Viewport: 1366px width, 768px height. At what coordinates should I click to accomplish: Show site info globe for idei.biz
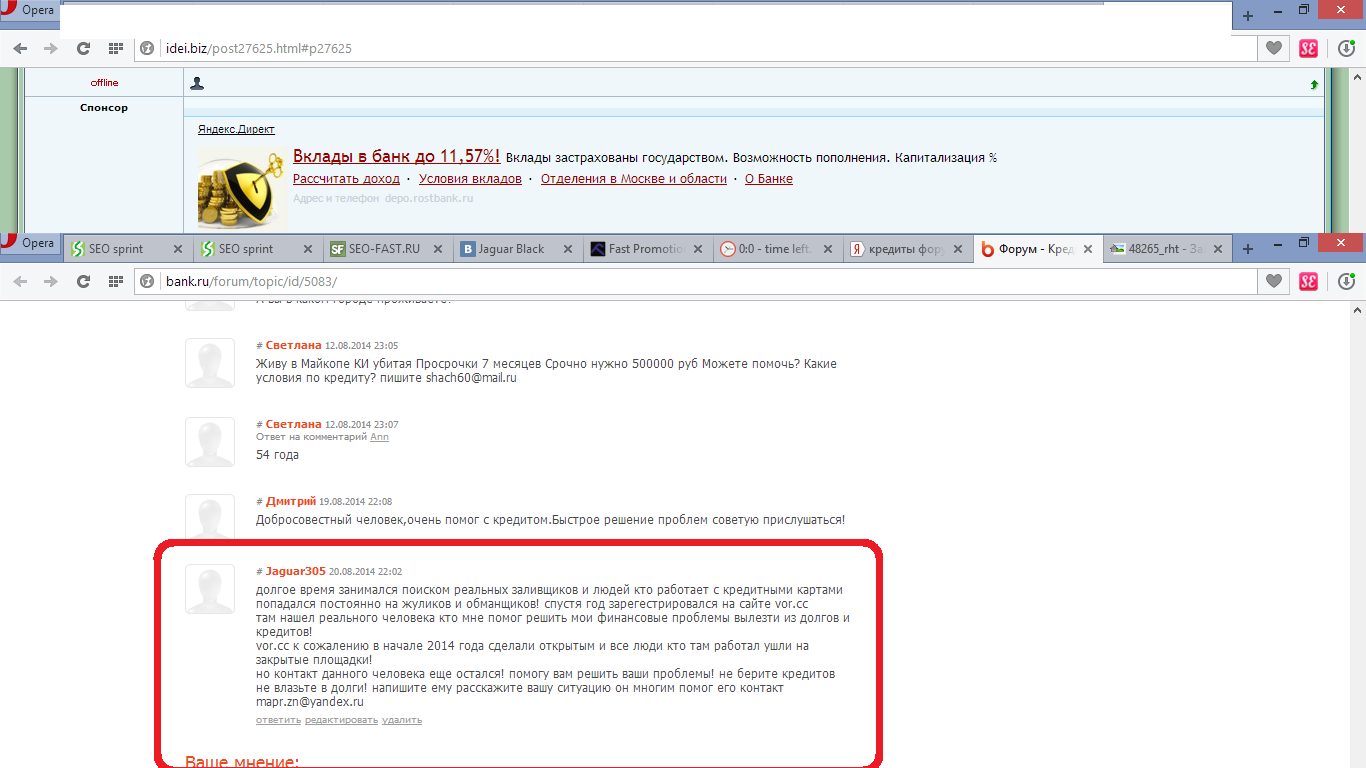pyautogui.click(x=148, y=48)
